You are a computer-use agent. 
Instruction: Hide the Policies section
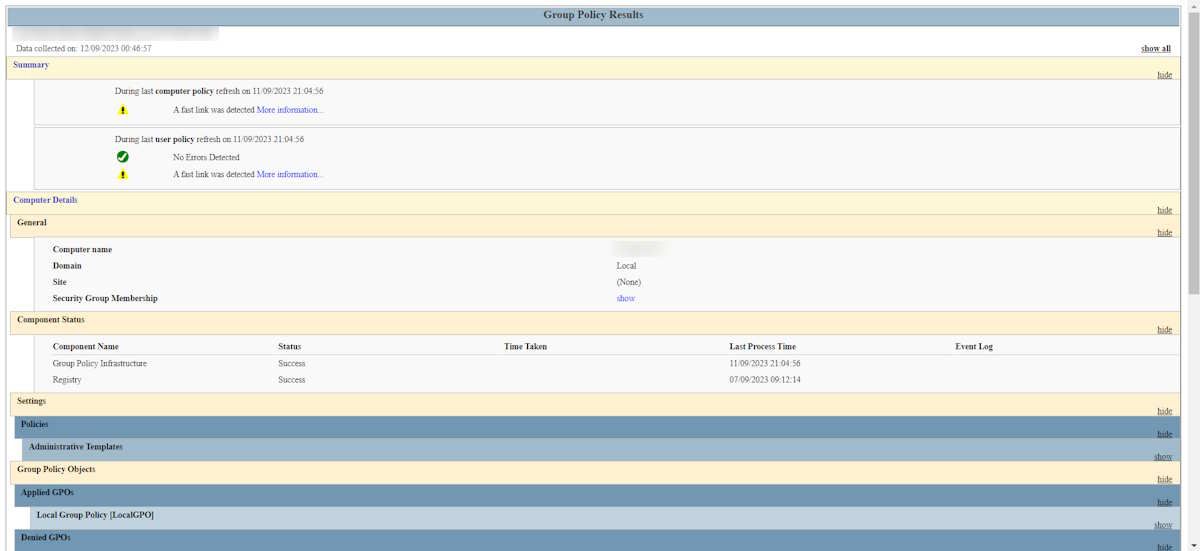[x=1164, y=434]
